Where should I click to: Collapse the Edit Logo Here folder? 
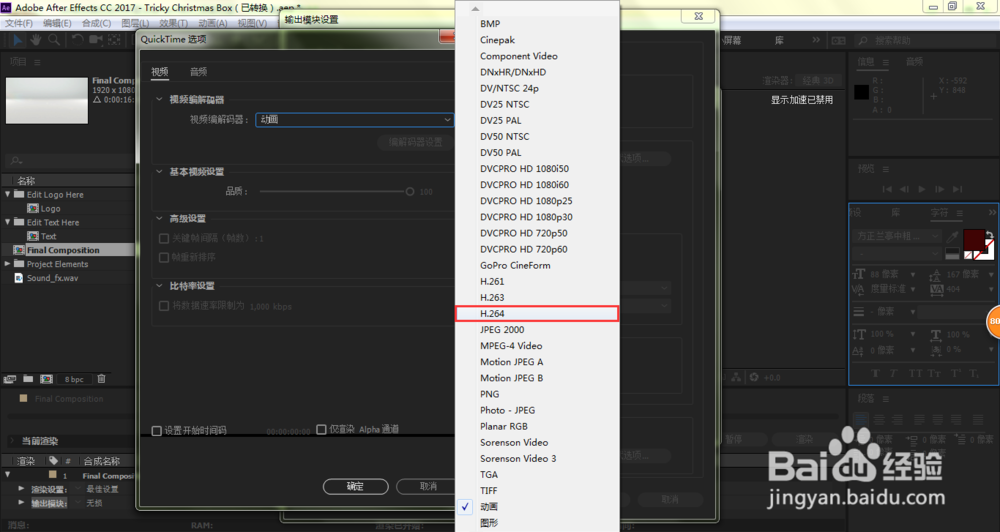[x=8, y=194]
